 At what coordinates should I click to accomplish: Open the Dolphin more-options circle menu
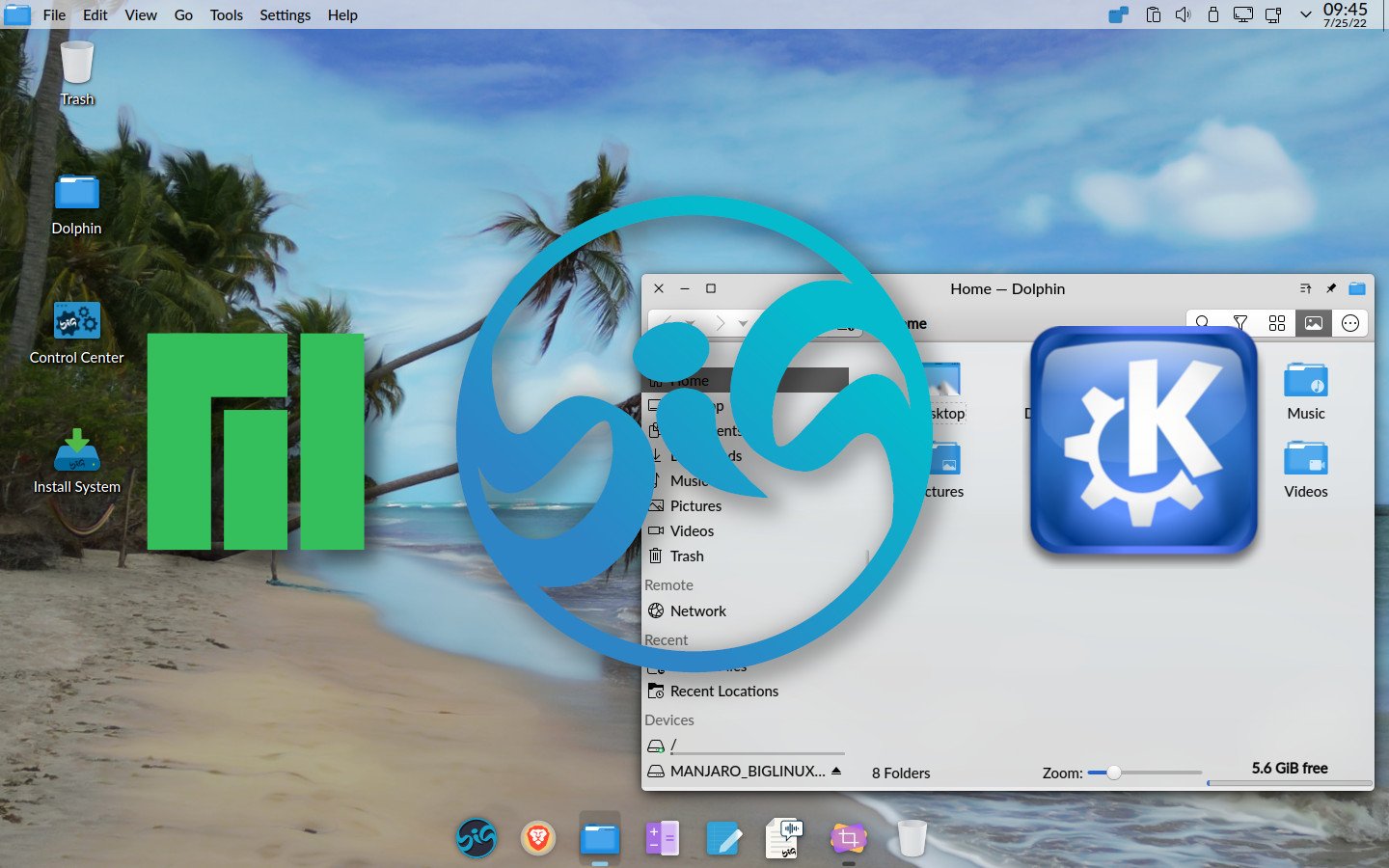pos(1350,323)
